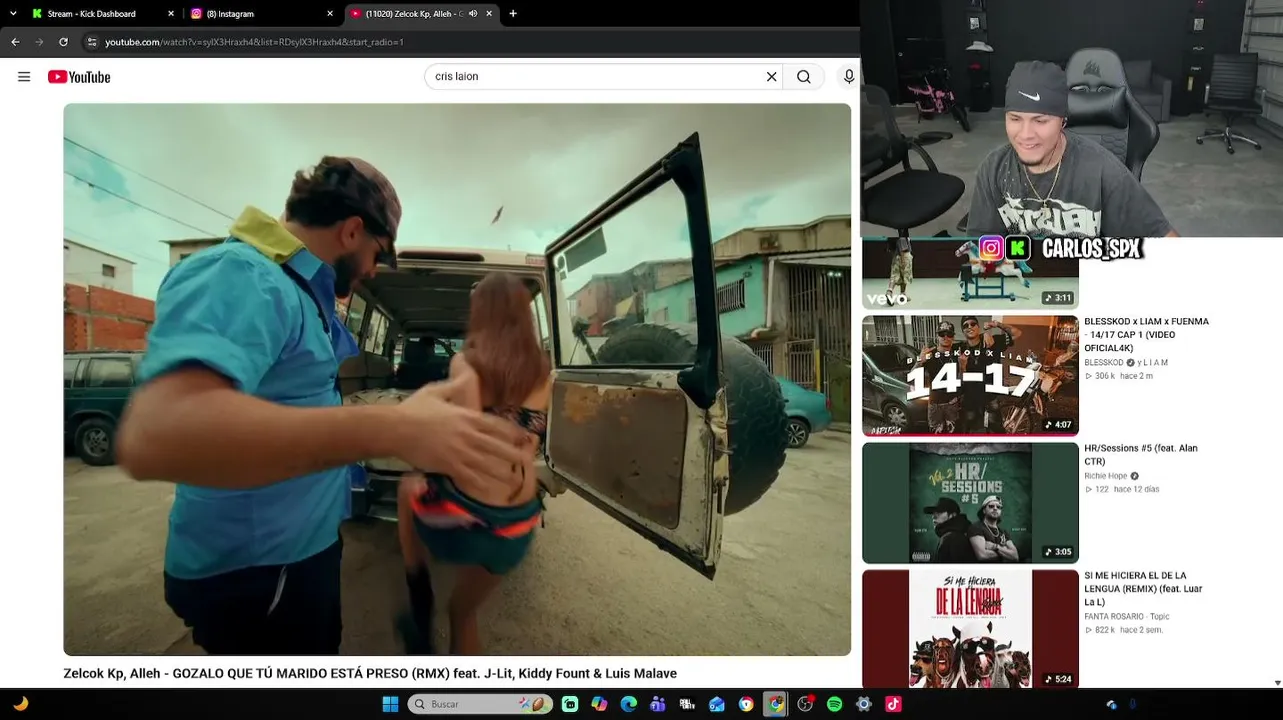
Task: Click the moon icon in the taskbar
Action: tap(20, 704)
